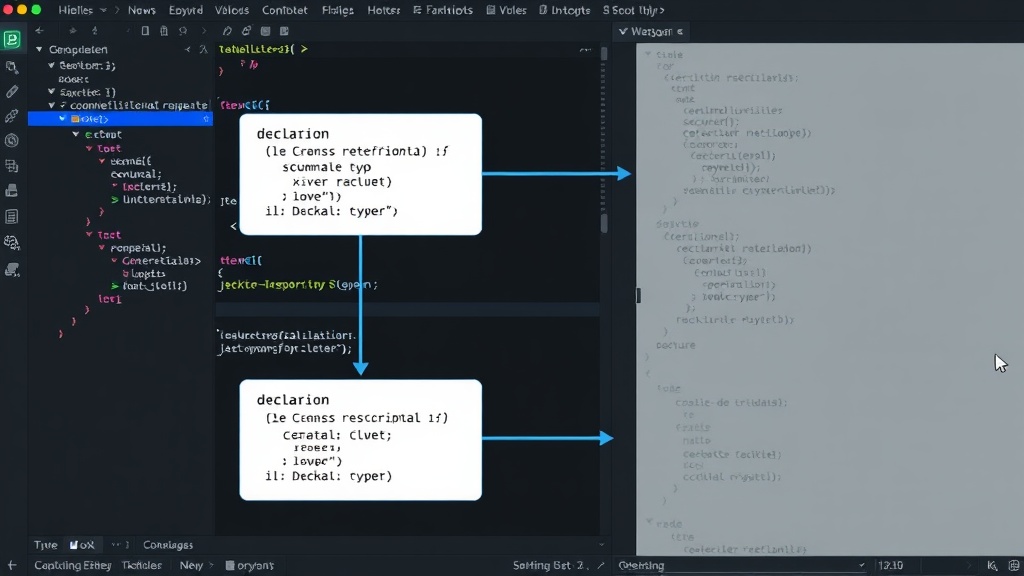The width and height of the screenshot is (1024, 576).
Task: Click the refresh-edit icon in the editor toolbar
Action: 246,31
